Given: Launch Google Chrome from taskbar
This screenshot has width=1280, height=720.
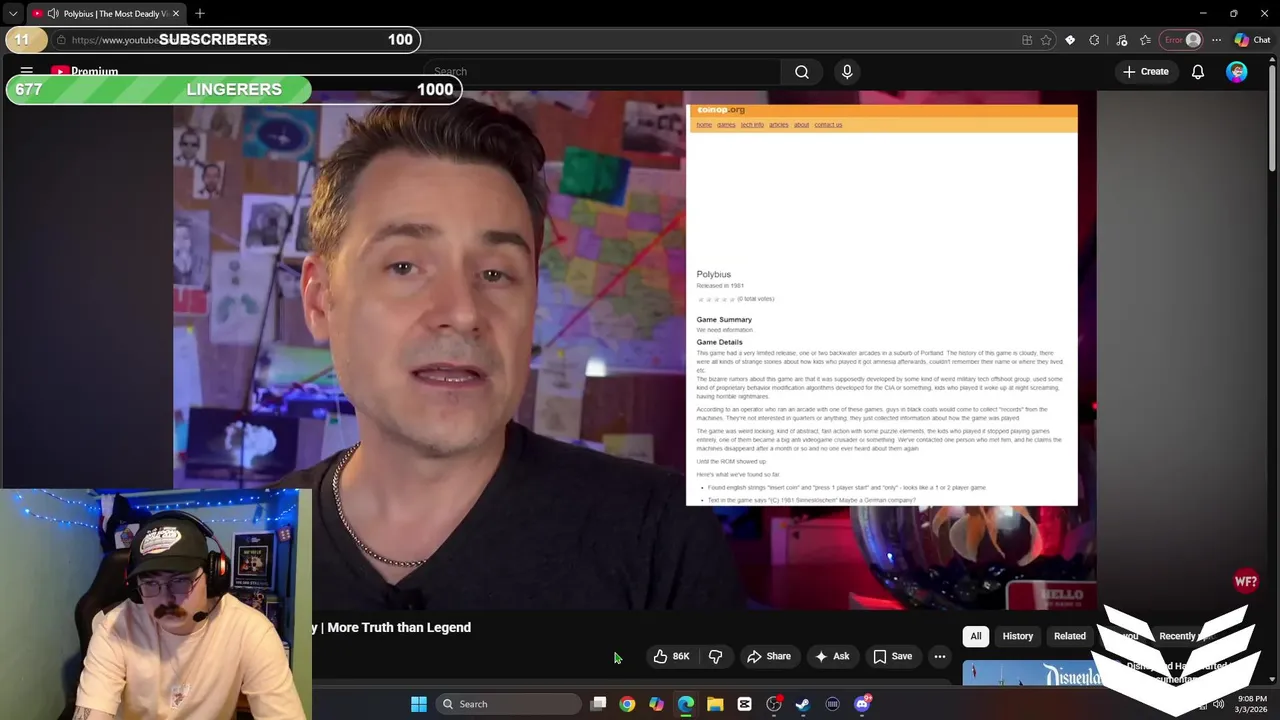Looking at the screenshot, I should [x=627, y=704].
